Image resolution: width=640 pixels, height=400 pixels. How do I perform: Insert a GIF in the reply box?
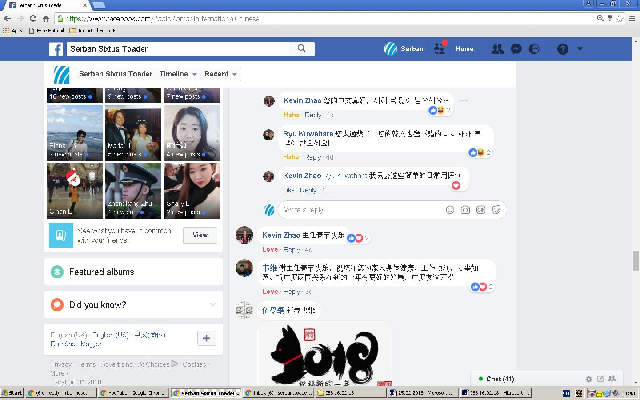pyautogui.click(x=481, y=210)
